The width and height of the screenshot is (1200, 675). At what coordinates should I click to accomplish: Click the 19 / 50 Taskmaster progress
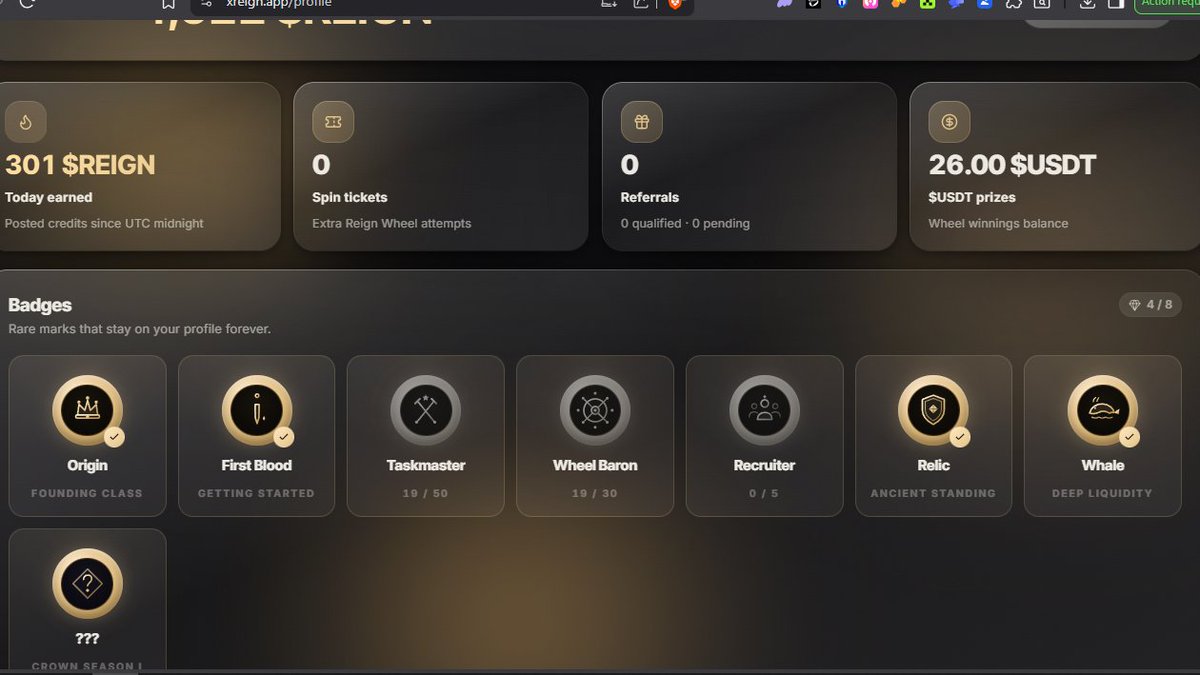(426, 493)
